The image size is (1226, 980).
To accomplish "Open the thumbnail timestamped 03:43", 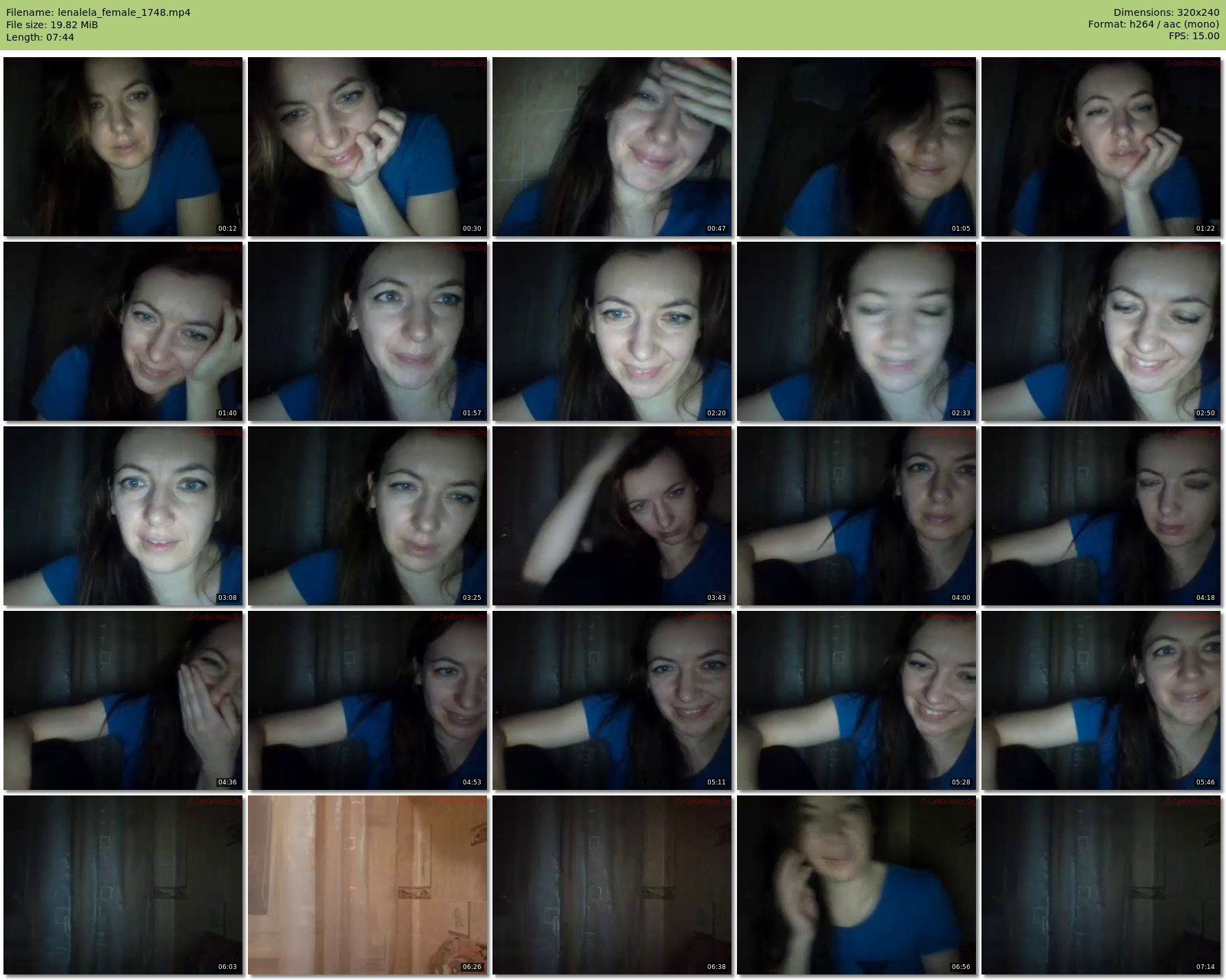I will (612, 516).
